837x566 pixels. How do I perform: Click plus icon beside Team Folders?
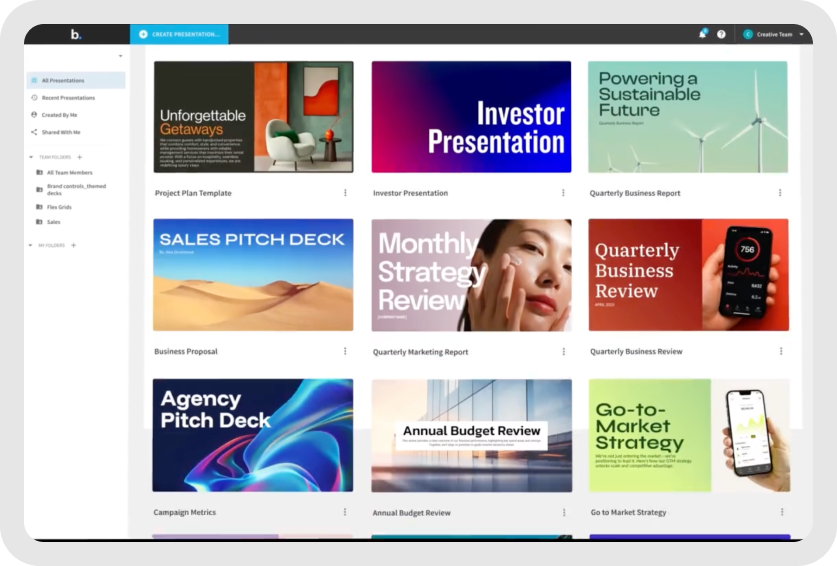click(x=80, y=157)
